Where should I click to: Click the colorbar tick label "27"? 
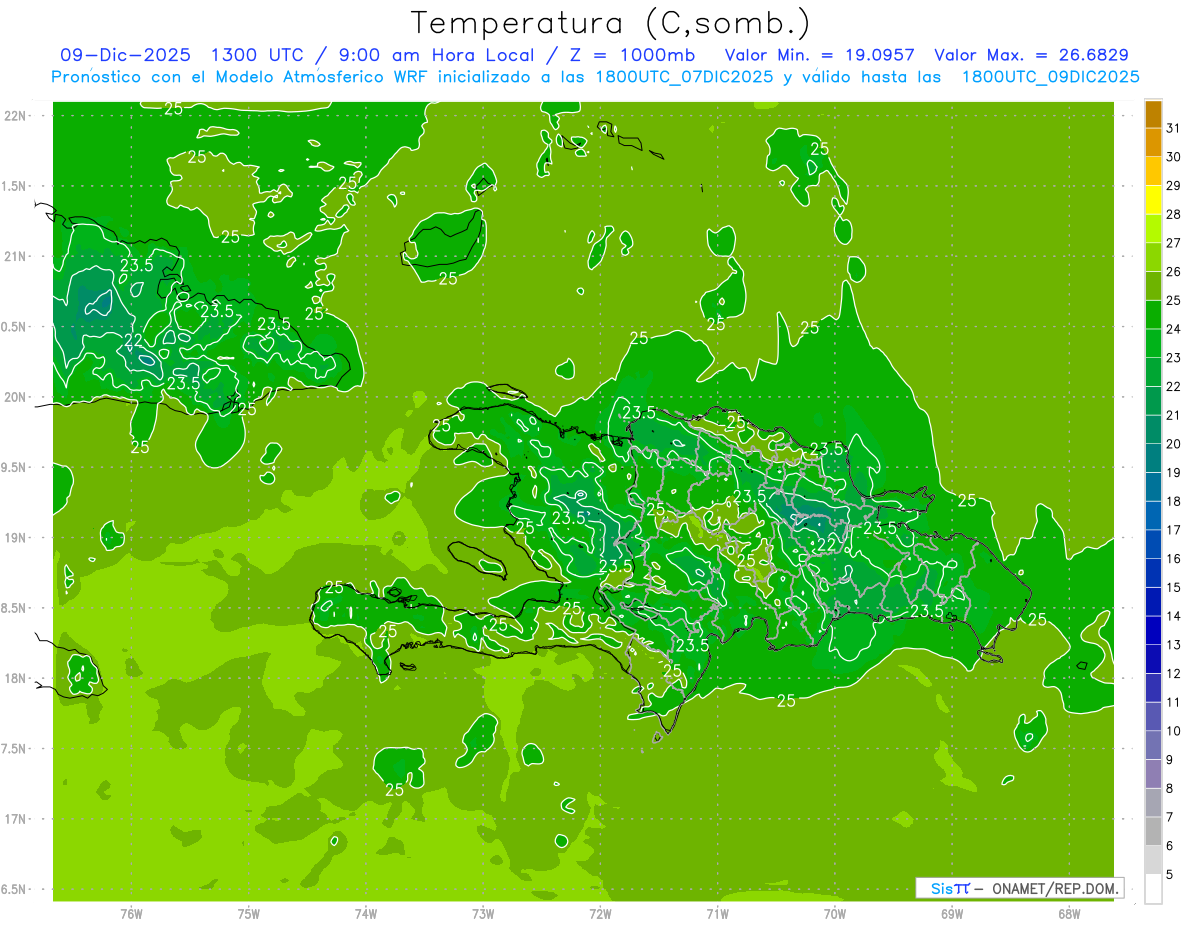(1174, 243)
